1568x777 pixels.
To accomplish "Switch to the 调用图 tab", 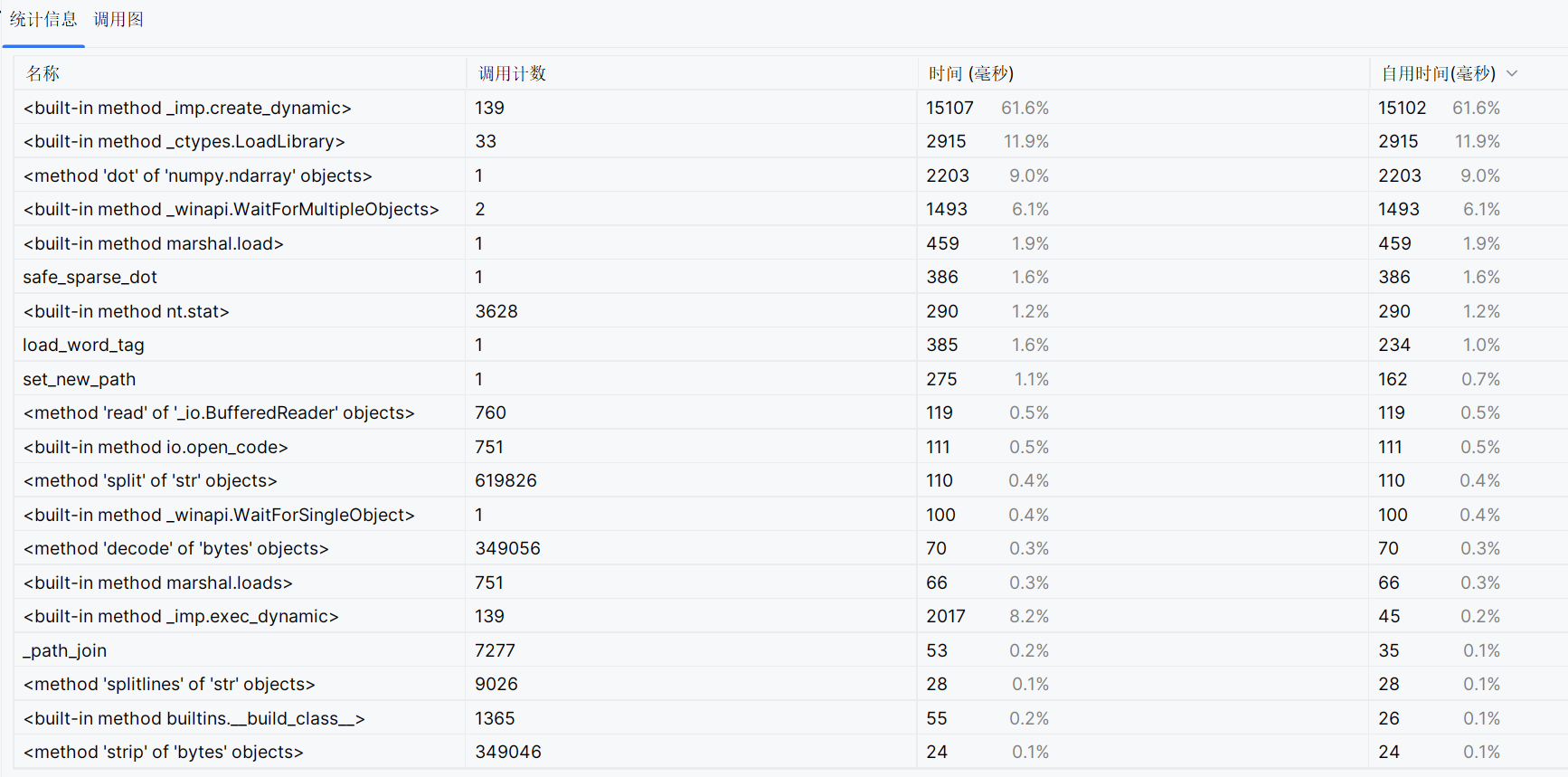I will click(118, 20).
